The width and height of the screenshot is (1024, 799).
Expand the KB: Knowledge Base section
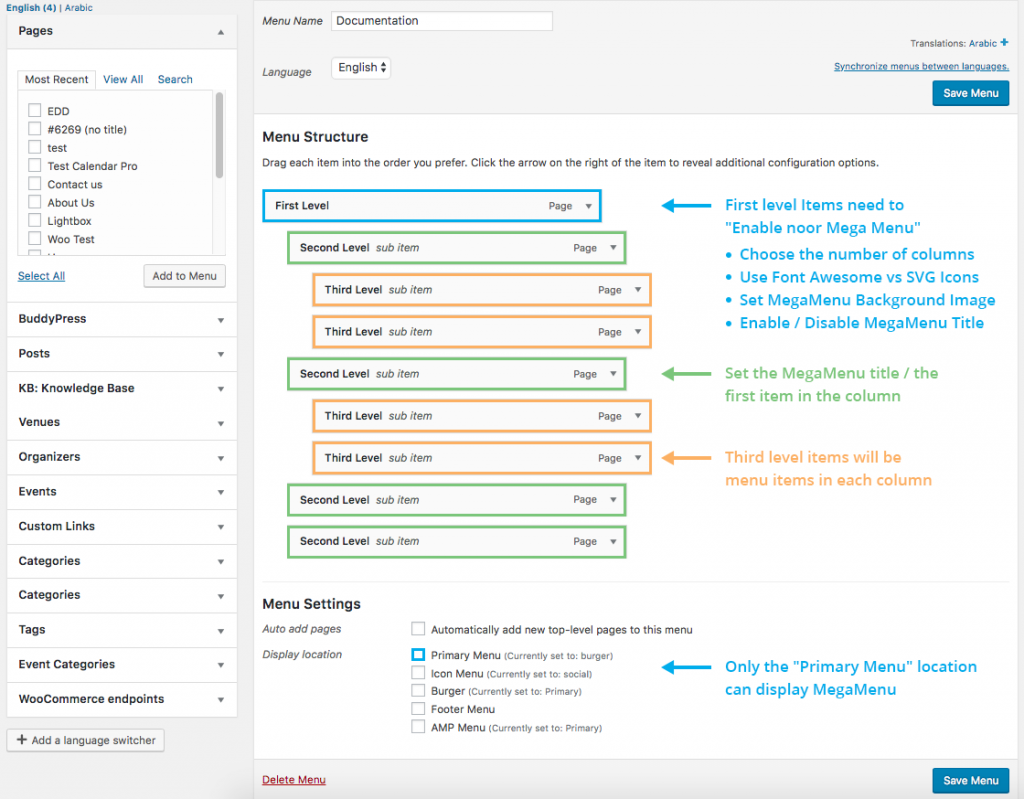[121, 388]
